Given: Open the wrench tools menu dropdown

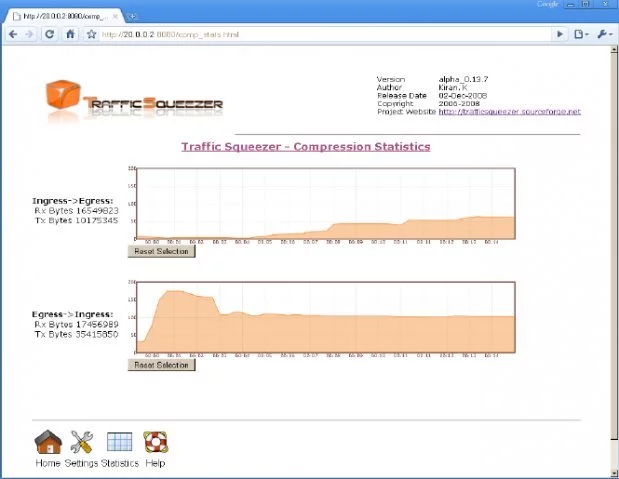Looking at the screenshot, I should 604,34.
